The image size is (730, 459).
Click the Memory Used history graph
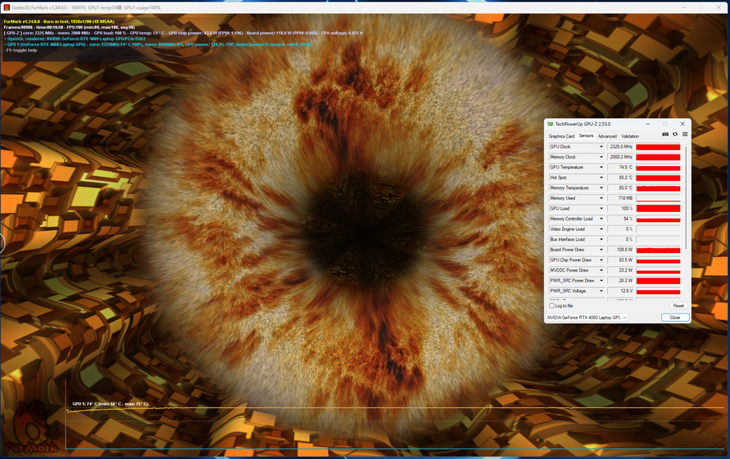tap(658, 198)
